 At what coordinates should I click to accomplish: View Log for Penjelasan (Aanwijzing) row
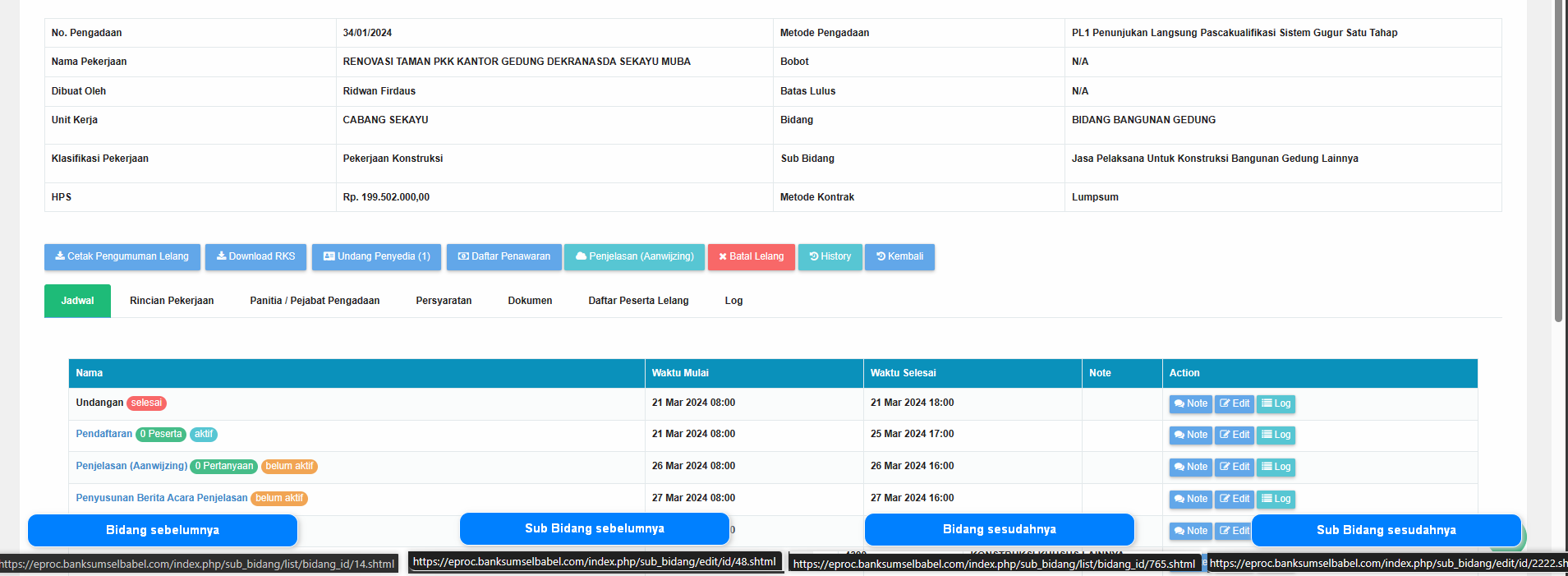(x=1276, y=467)
